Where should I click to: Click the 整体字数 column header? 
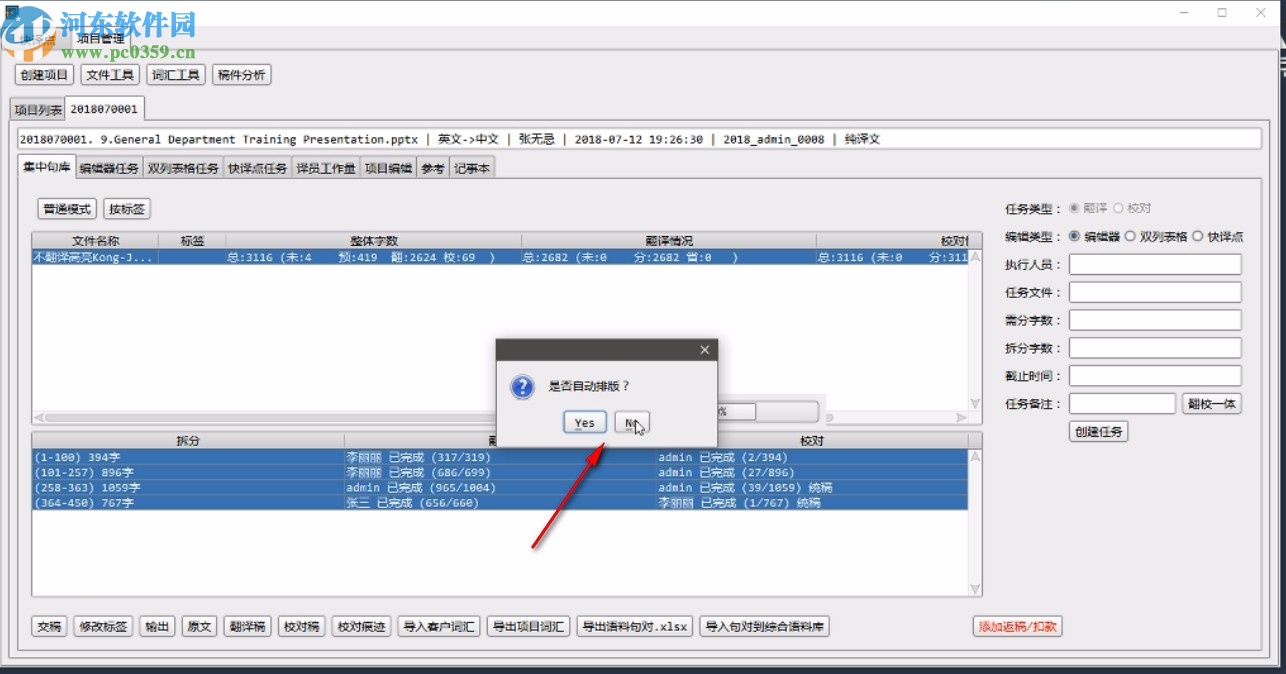pyautogui.click(x=373, y=241)
